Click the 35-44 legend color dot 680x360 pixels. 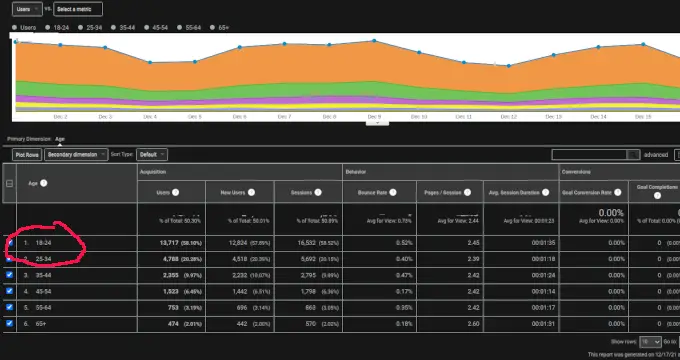113,27
